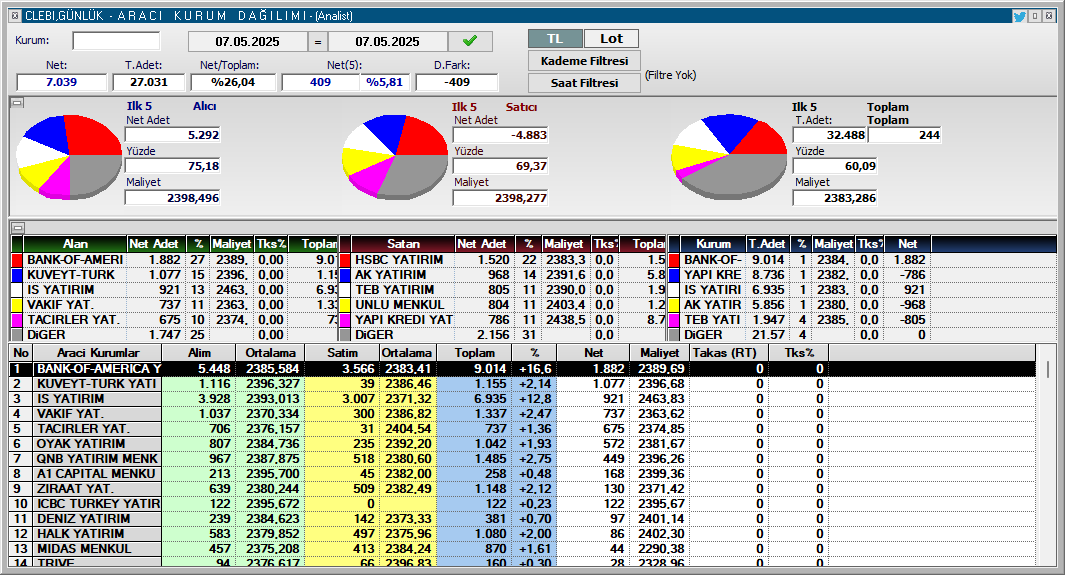Image resolution: width=1065 pixels, height=575 pixels.
Task: Collapse the top-five tables panel
Action: click(x=18, y=227)
